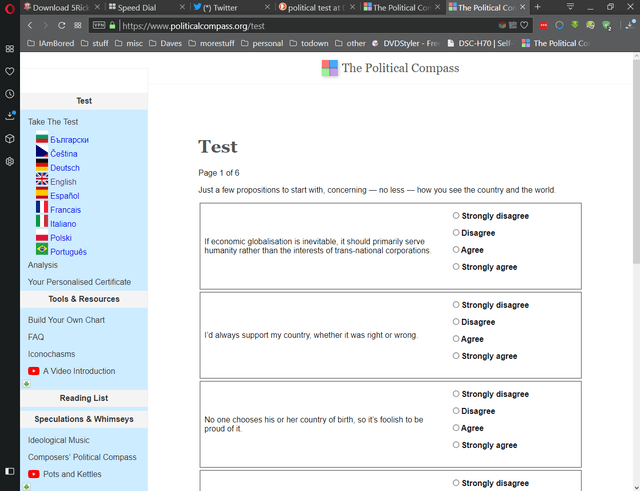Open the misc bookmarks folder

point(129,43)
